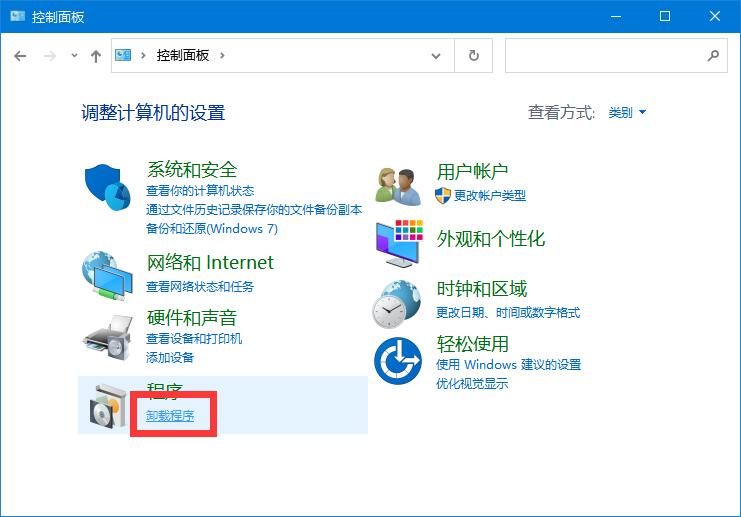Click the Programs disc box icon

click(x=109, y=406)
